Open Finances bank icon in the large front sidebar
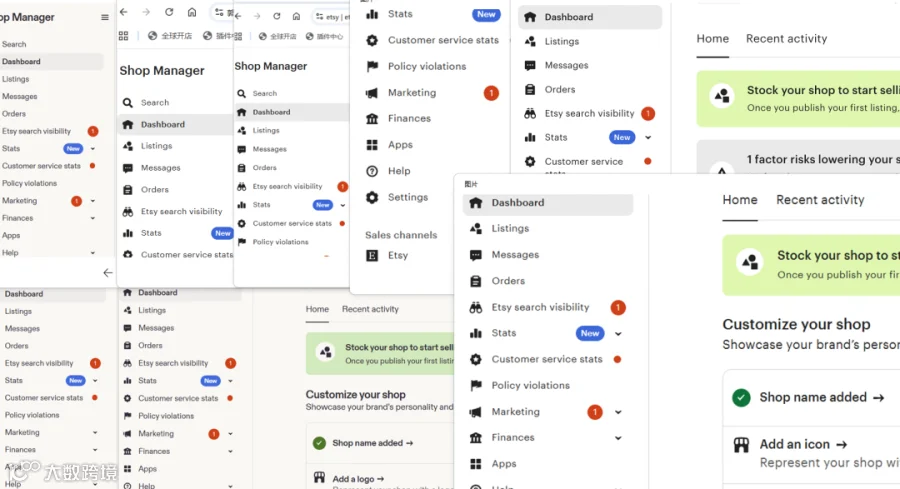The image size is (900, 489). [x=476, y=438]
